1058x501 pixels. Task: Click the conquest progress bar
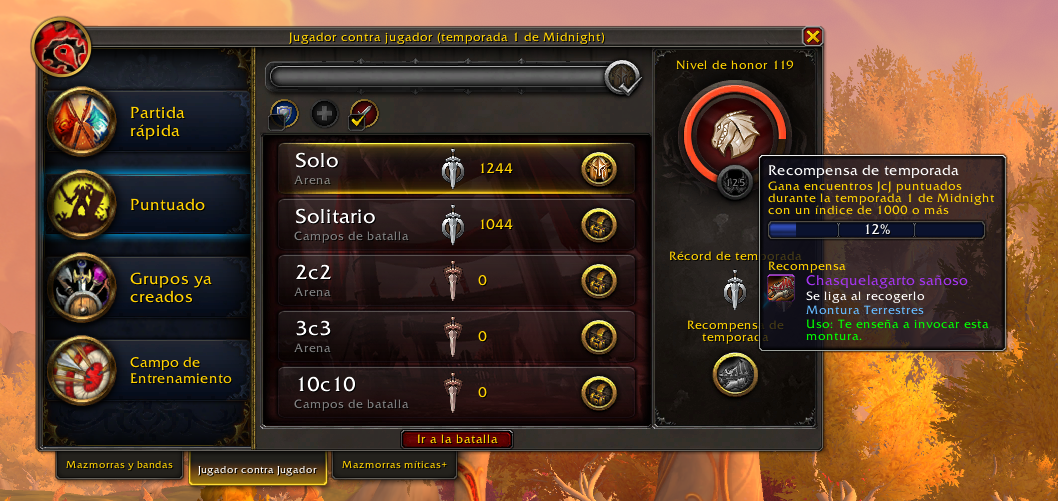[439, 77]
